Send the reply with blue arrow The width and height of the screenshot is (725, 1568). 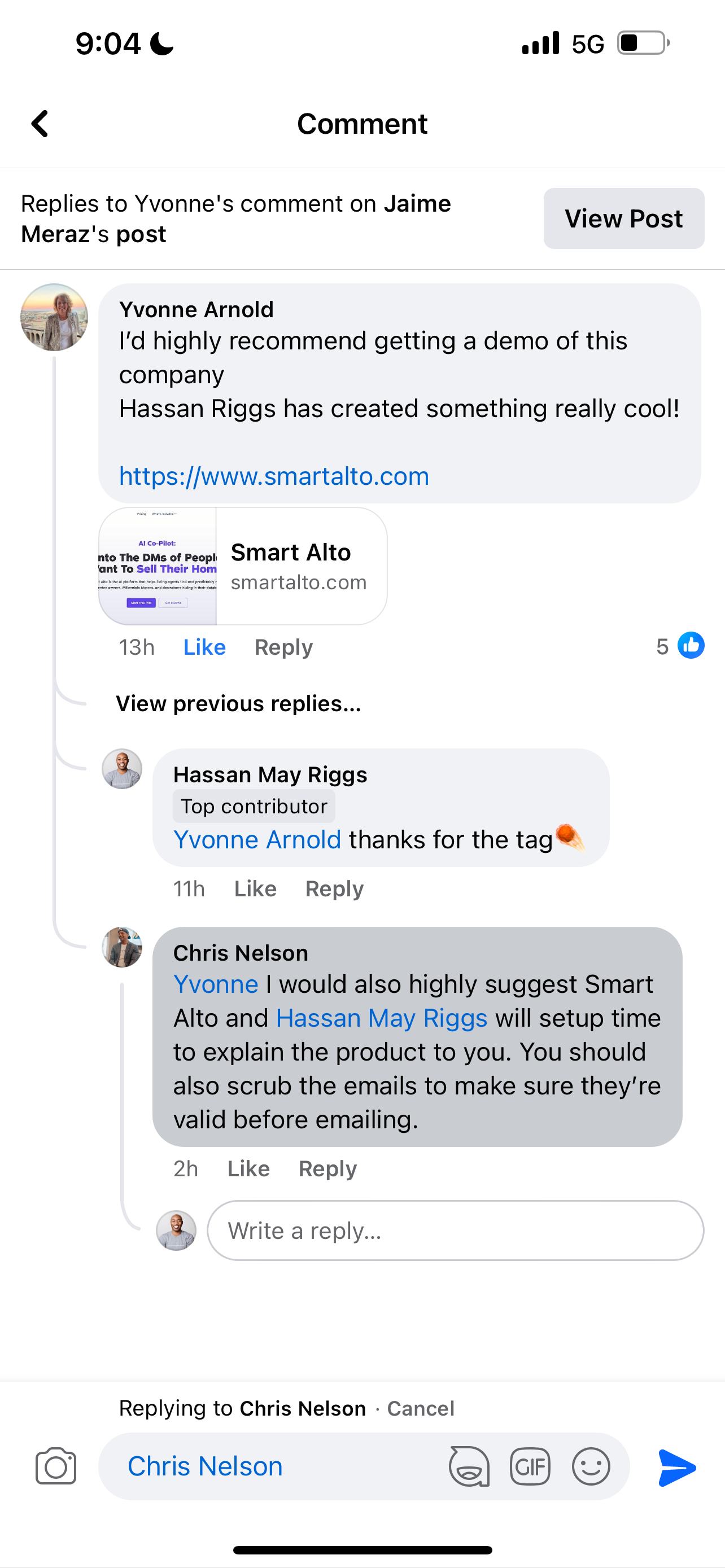[677, 1467]
